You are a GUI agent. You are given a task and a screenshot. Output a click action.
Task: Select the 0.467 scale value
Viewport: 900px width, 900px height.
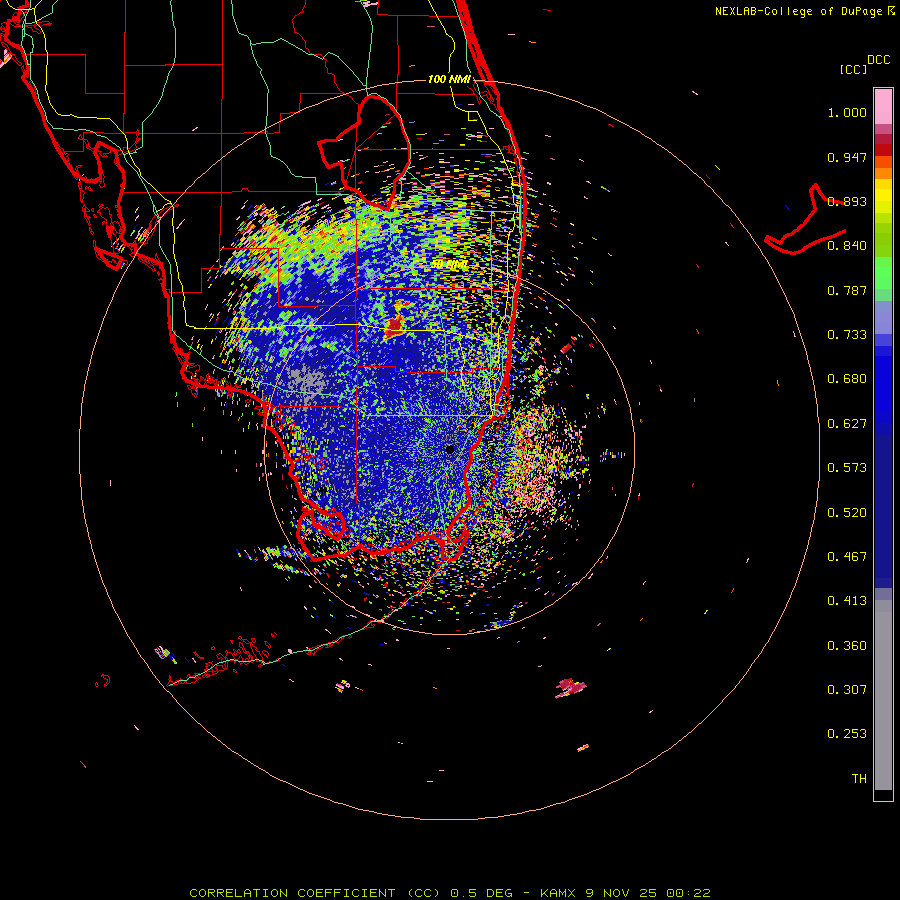(847, 557)
